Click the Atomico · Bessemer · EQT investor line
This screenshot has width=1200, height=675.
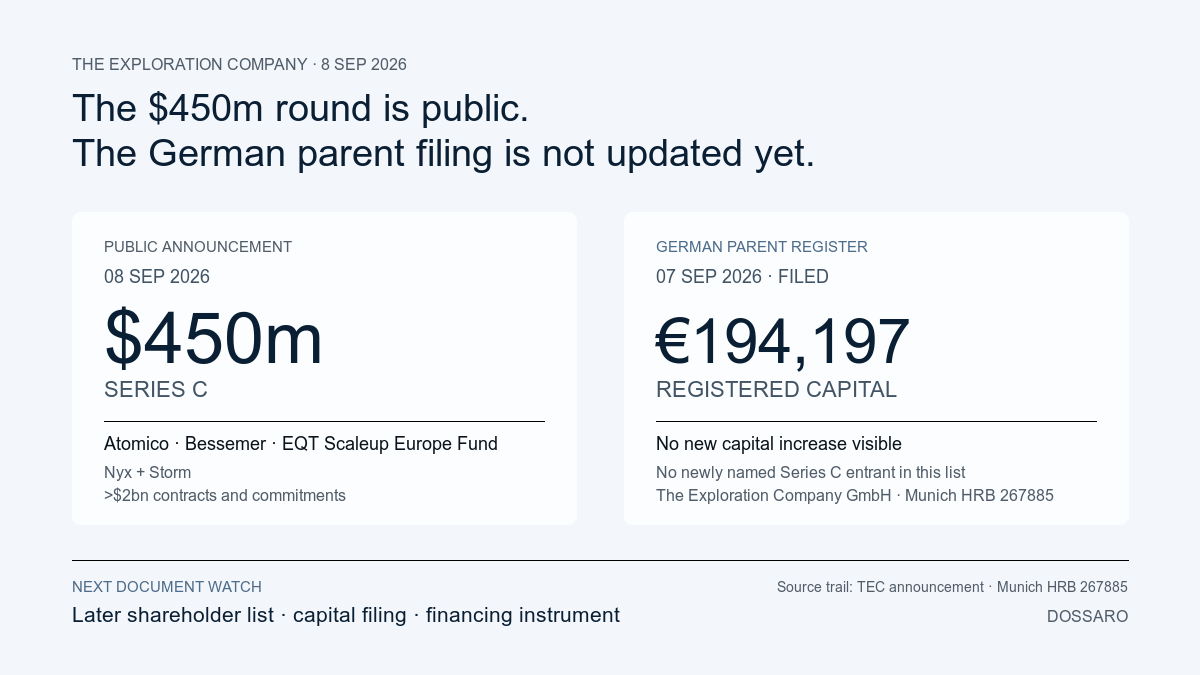(x=301, y=444)
